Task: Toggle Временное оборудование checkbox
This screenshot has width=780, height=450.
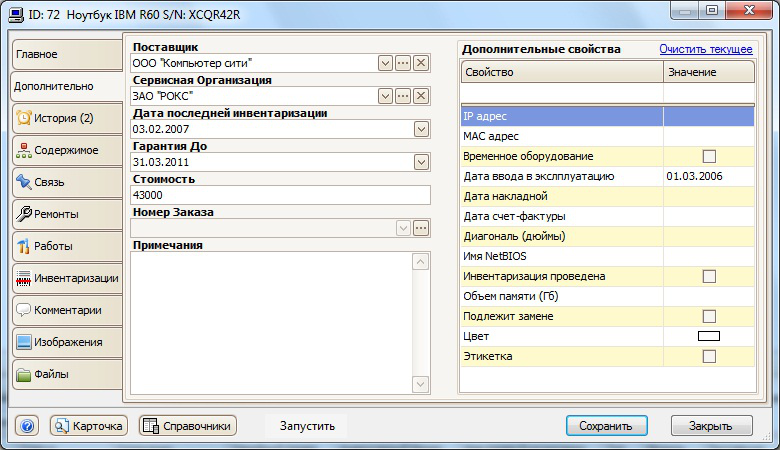Action: 709,157
